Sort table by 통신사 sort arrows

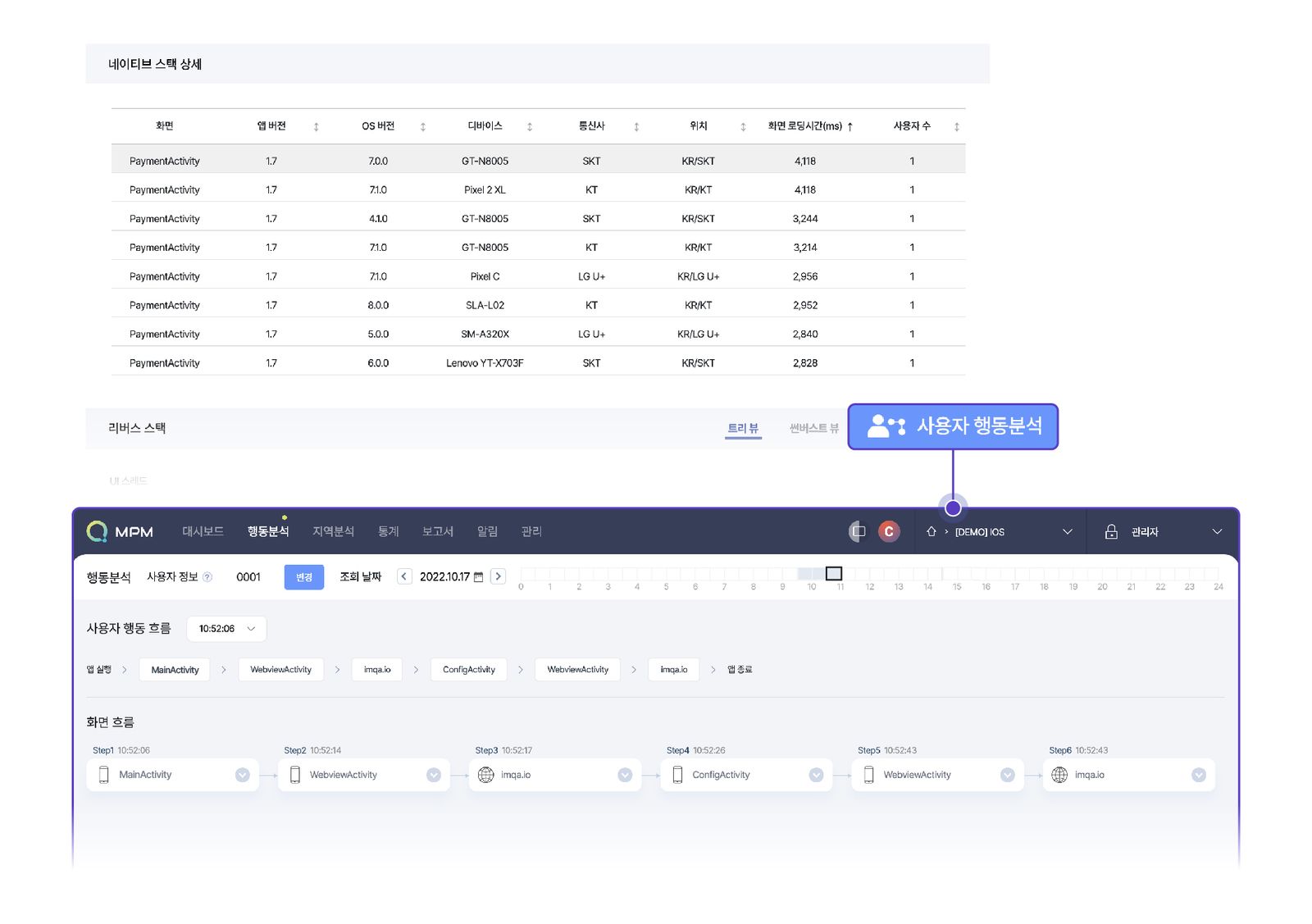tap(636, 126)
